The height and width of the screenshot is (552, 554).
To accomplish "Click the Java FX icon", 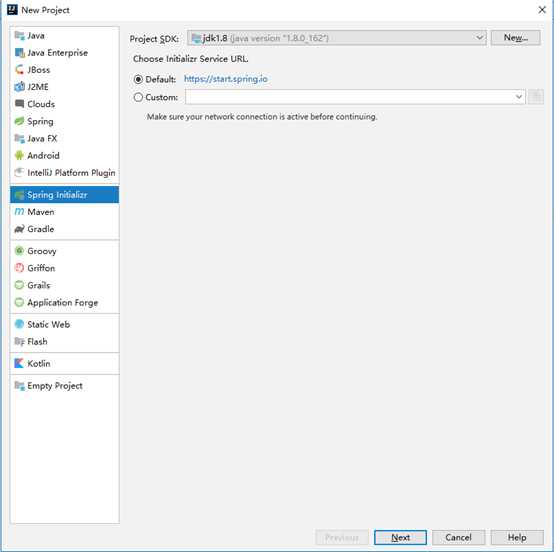I will (x=19, y=138).
